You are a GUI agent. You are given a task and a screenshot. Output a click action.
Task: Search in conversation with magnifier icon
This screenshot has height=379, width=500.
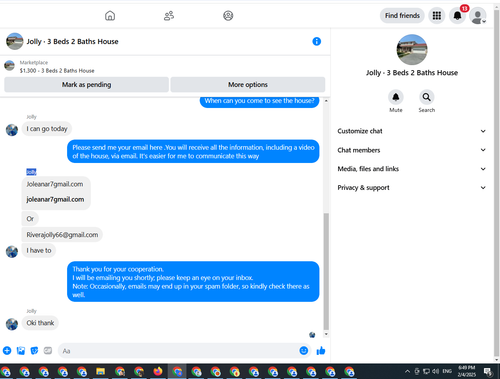pos(426,97)
